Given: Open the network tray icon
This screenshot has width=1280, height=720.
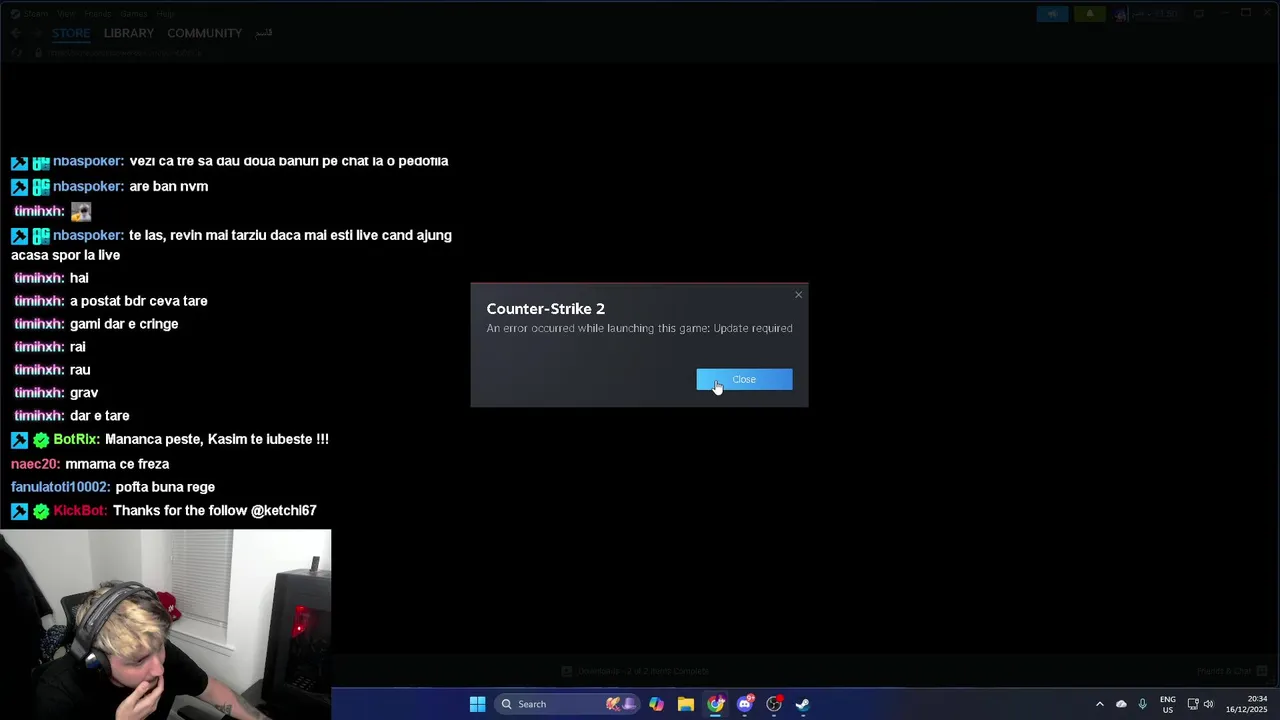Looking at the screenshot, I should 1192,704.
